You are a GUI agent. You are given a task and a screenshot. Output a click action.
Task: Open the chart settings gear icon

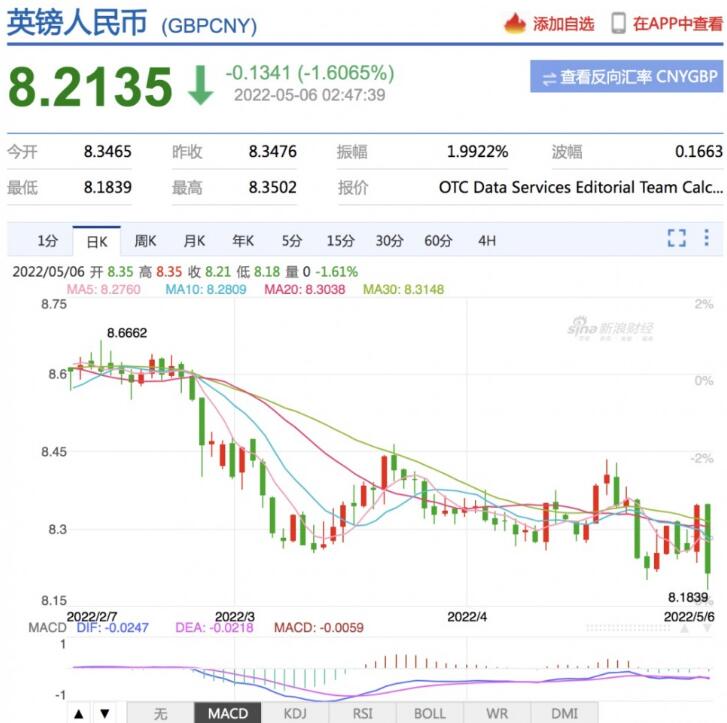(707, 238)
